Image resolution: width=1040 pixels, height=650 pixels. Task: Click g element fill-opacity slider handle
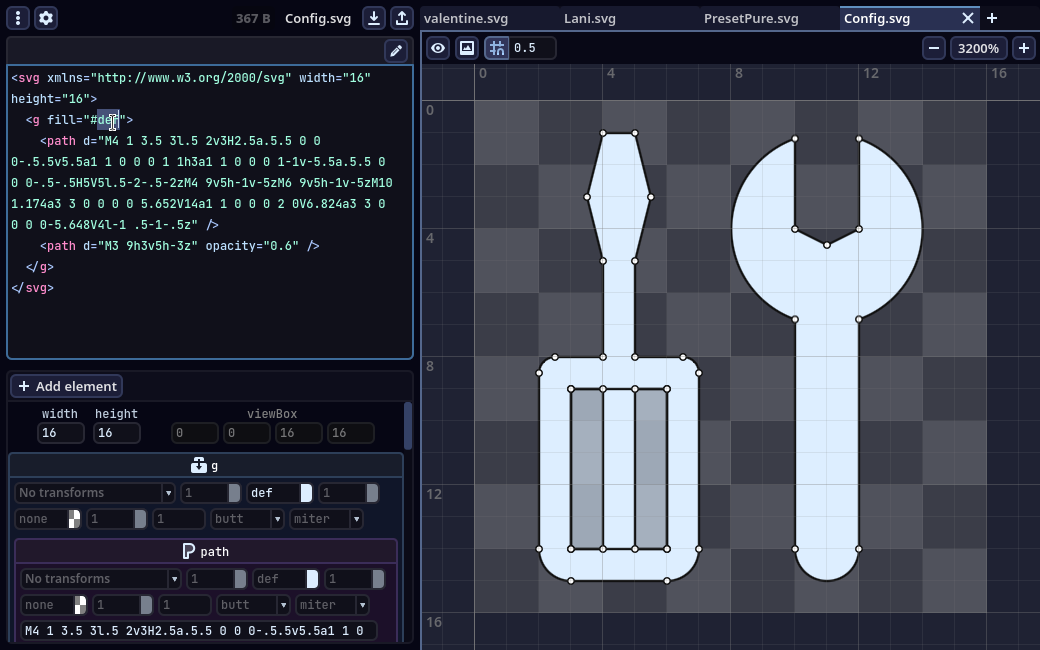372,493
